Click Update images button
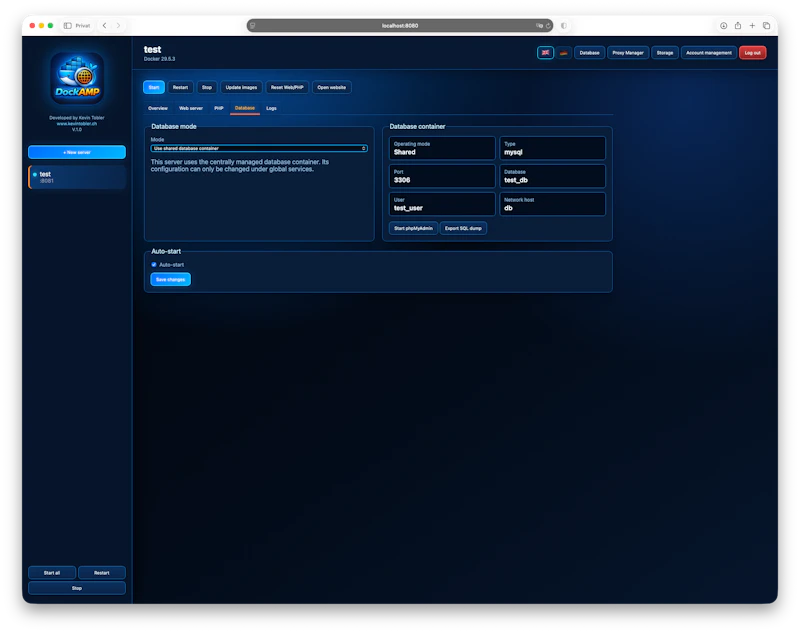The height and width of the screenshot is (633, 800). click(x=241, y=87)
